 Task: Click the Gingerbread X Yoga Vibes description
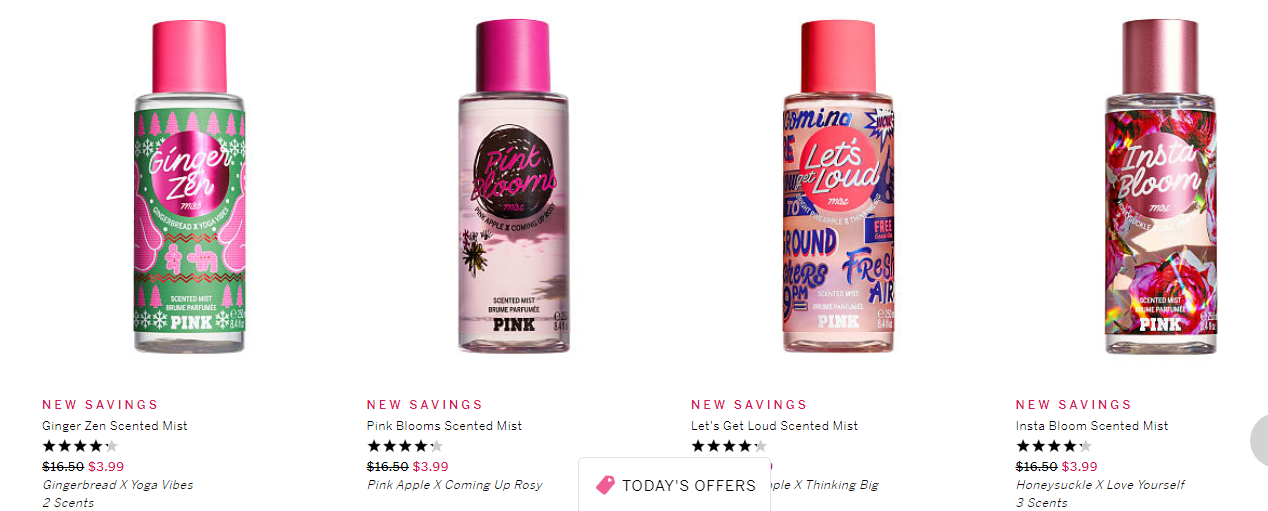click(x=118, y=485)
